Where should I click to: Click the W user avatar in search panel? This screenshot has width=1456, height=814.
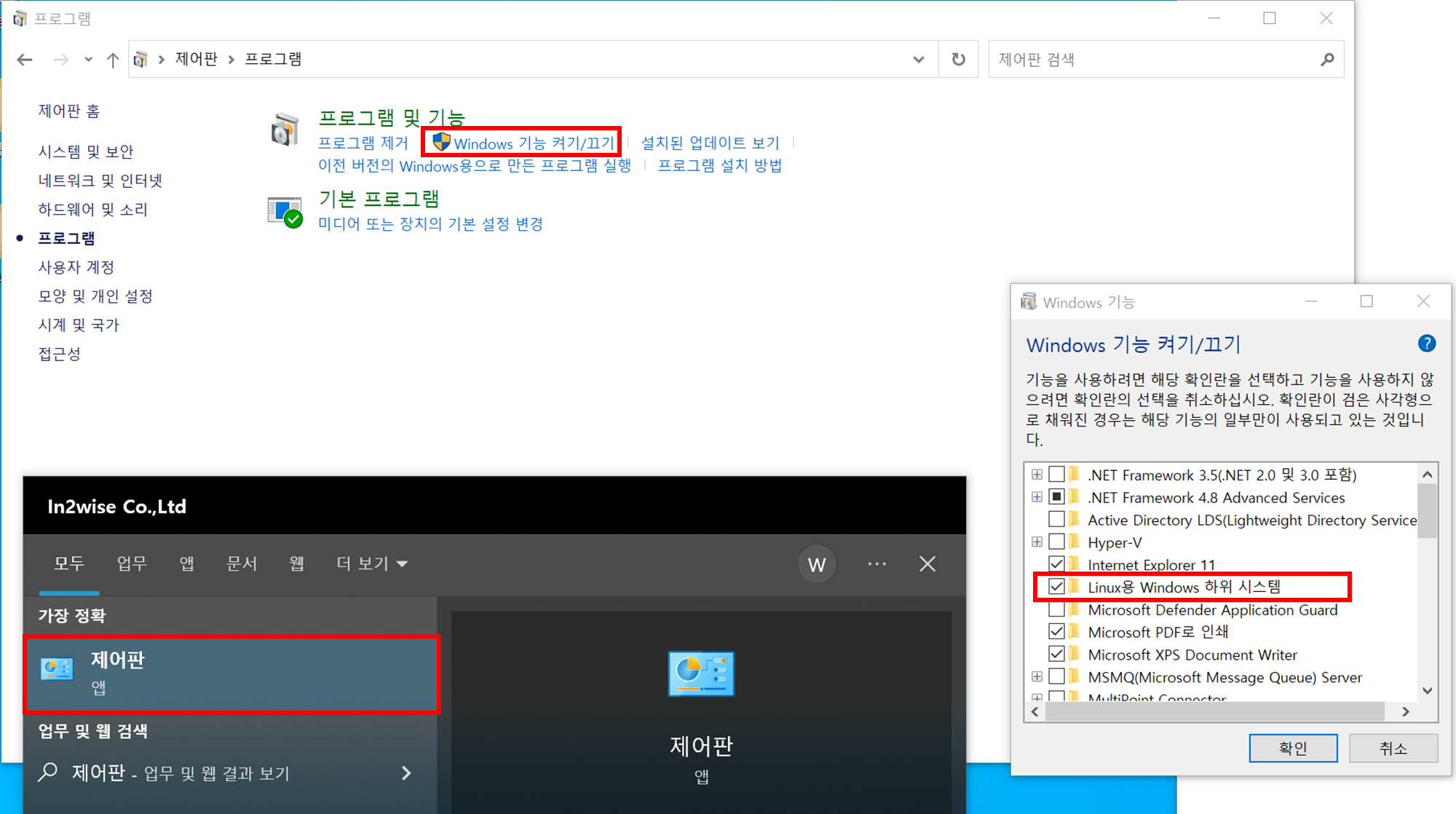pyautogui.click(x=816, y=564)
